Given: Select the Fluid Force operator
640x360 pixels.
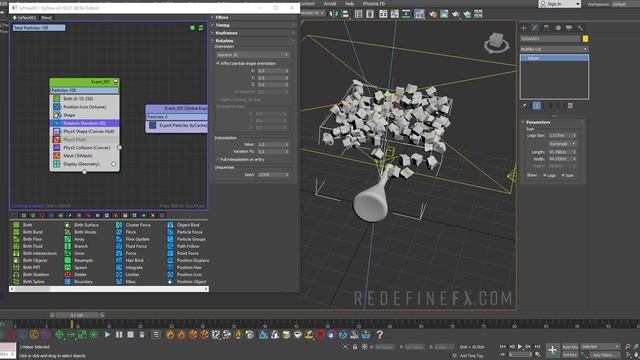Looking at the screenshot, I should tap(131, 246).
